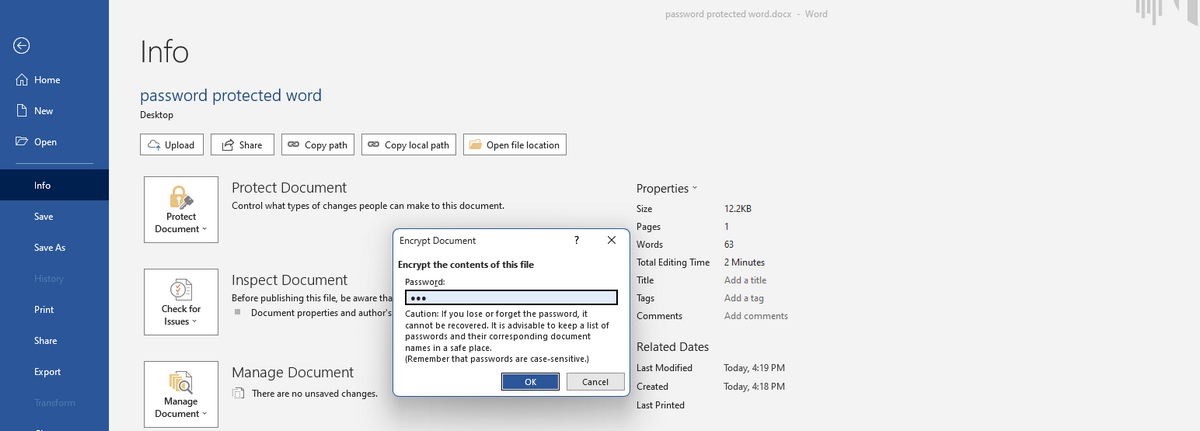Click Open file location button
Image resolution: width=1200 pixels, height=431 pixels.
point(514,145)
